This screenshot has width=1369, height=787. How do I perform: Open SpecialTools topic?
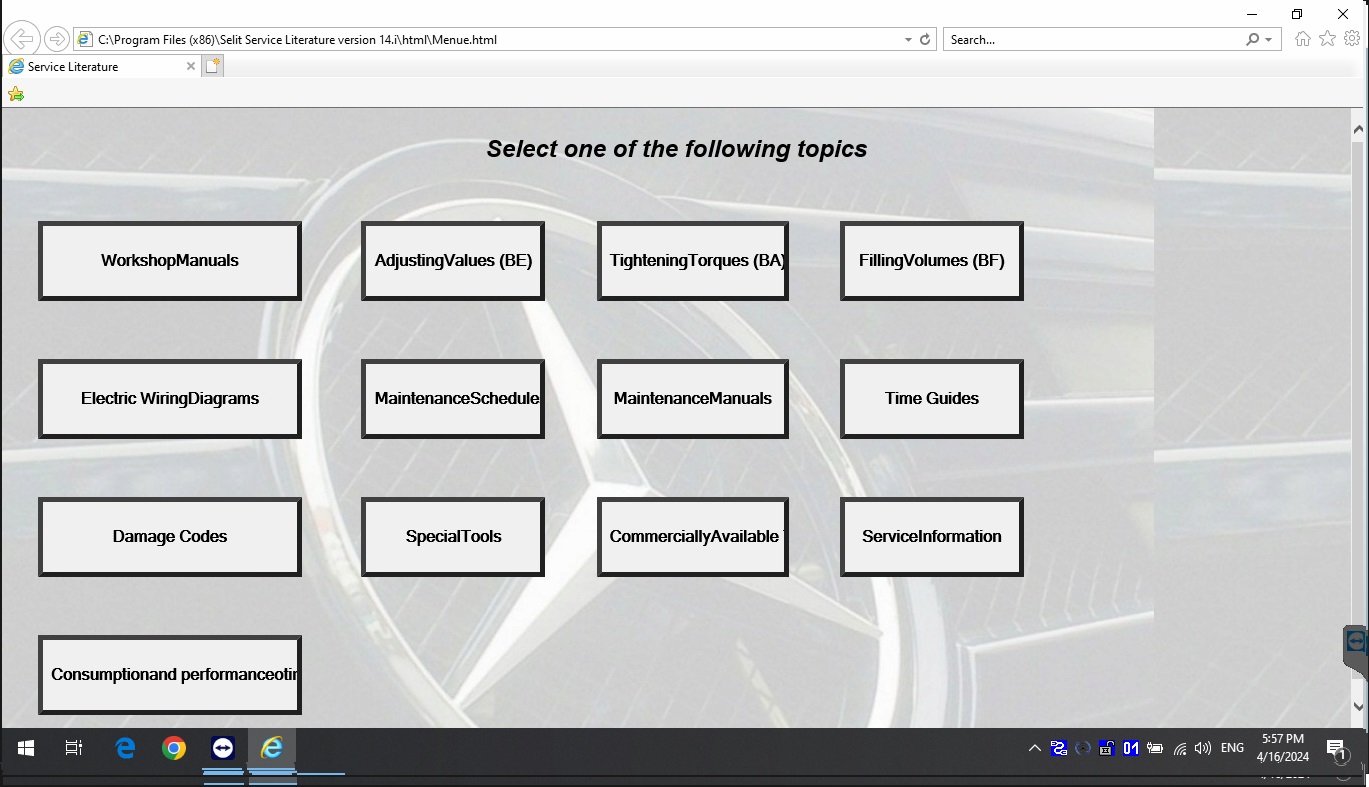pyautogui.click(x=453, y=537)
